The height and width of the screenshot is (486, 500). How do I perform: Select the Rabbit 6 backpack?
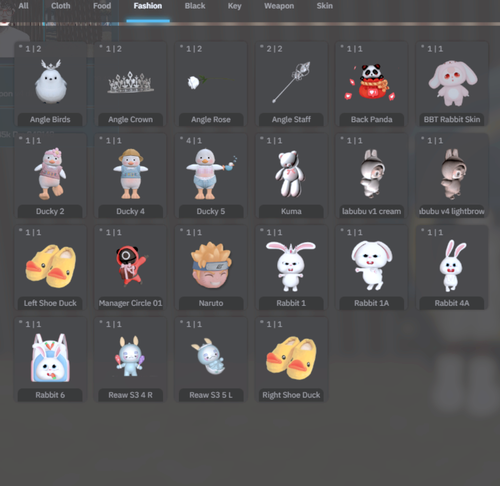click(50, 358)
